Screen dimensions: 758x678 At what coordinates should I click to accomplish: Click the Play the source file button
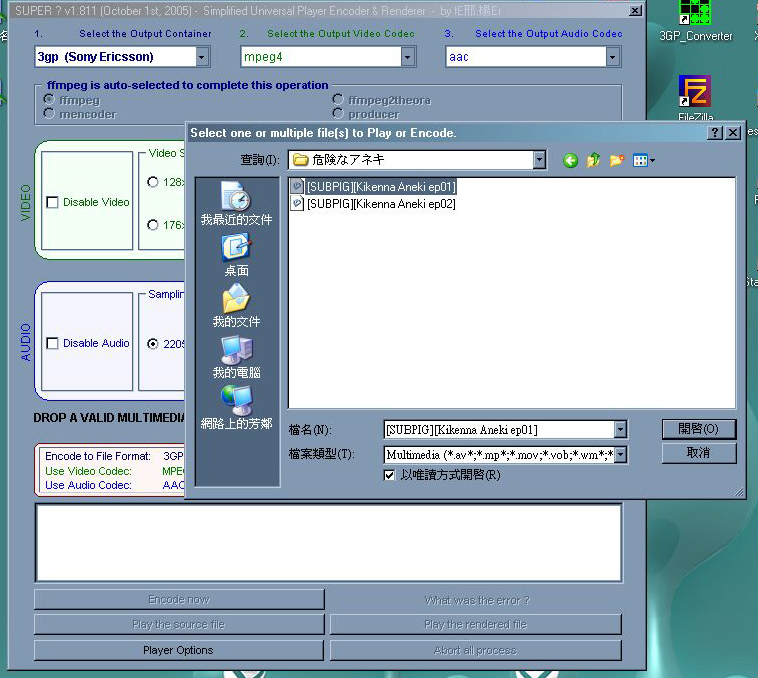point(178,624)
